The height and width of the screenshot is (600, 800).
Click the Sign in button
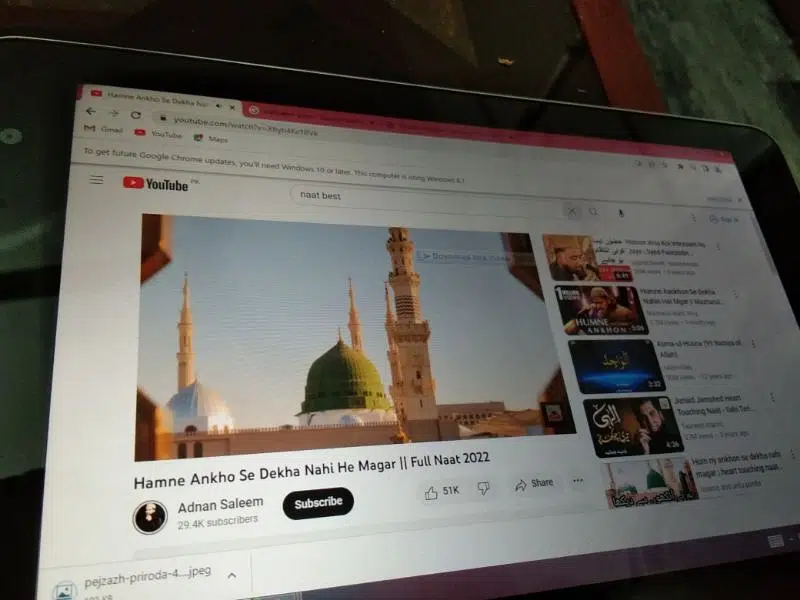[x=724, y=219]
